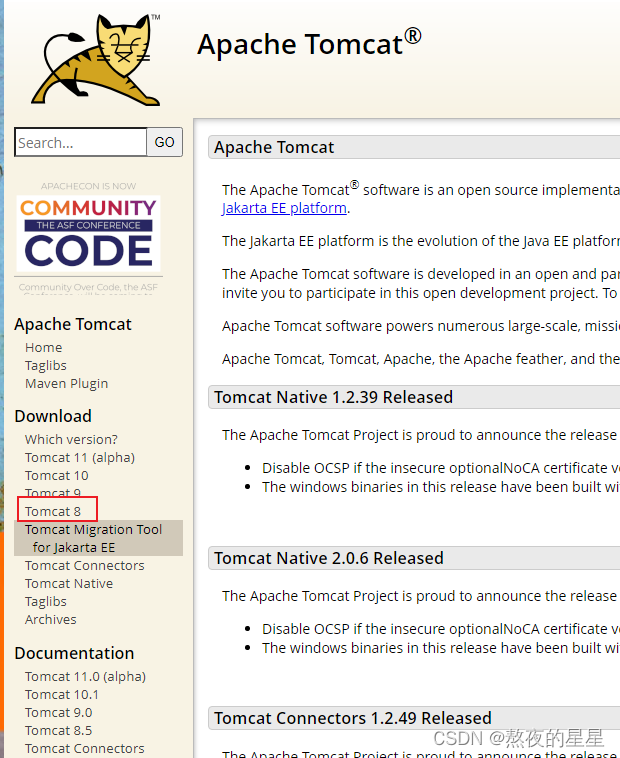Open Tomcat Connectors under Download
The width and height of the screenshot is (620, 758).
coord(85,566)
